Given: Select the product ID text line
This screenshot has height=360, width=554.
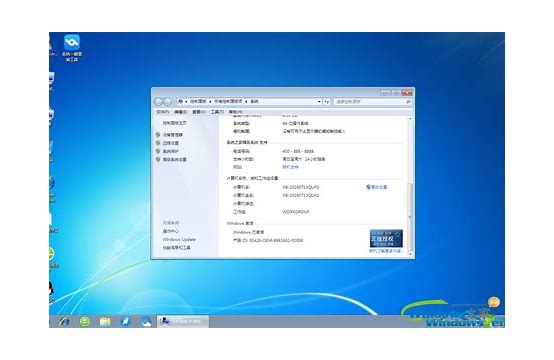Looking at the screenshot, I should (268, 240).
